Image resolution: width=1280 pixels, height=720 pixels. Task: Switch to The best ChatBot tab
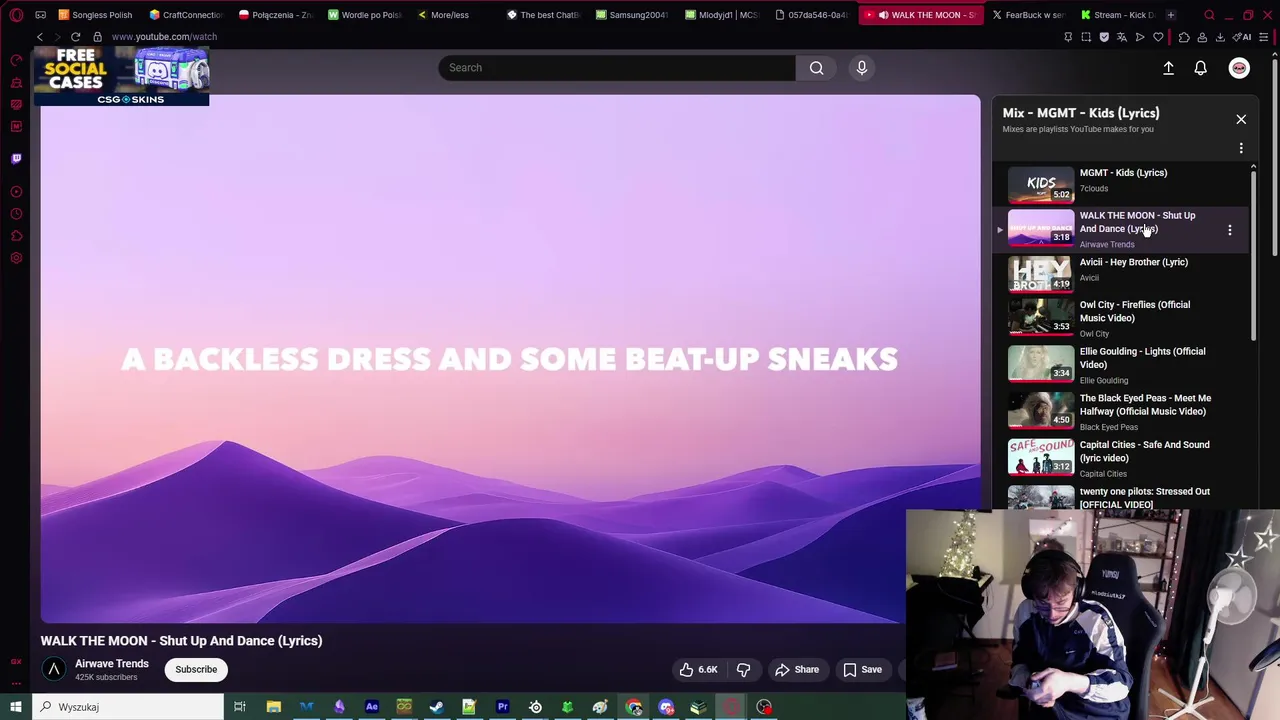(543, 15)
